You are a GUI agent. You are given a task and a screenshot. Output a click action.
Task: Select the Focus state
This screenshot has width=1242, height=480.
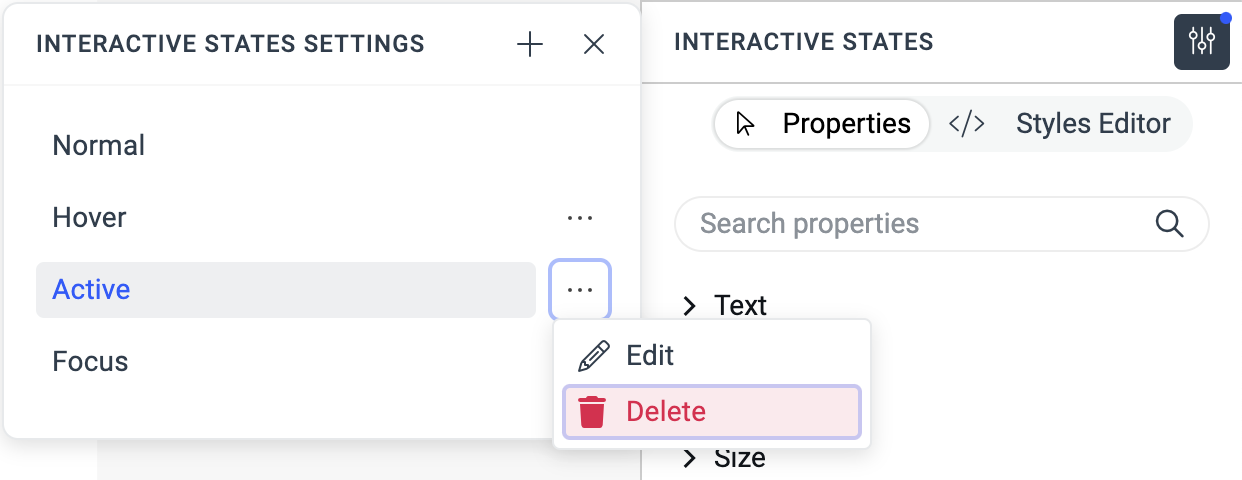pos(91,361)
